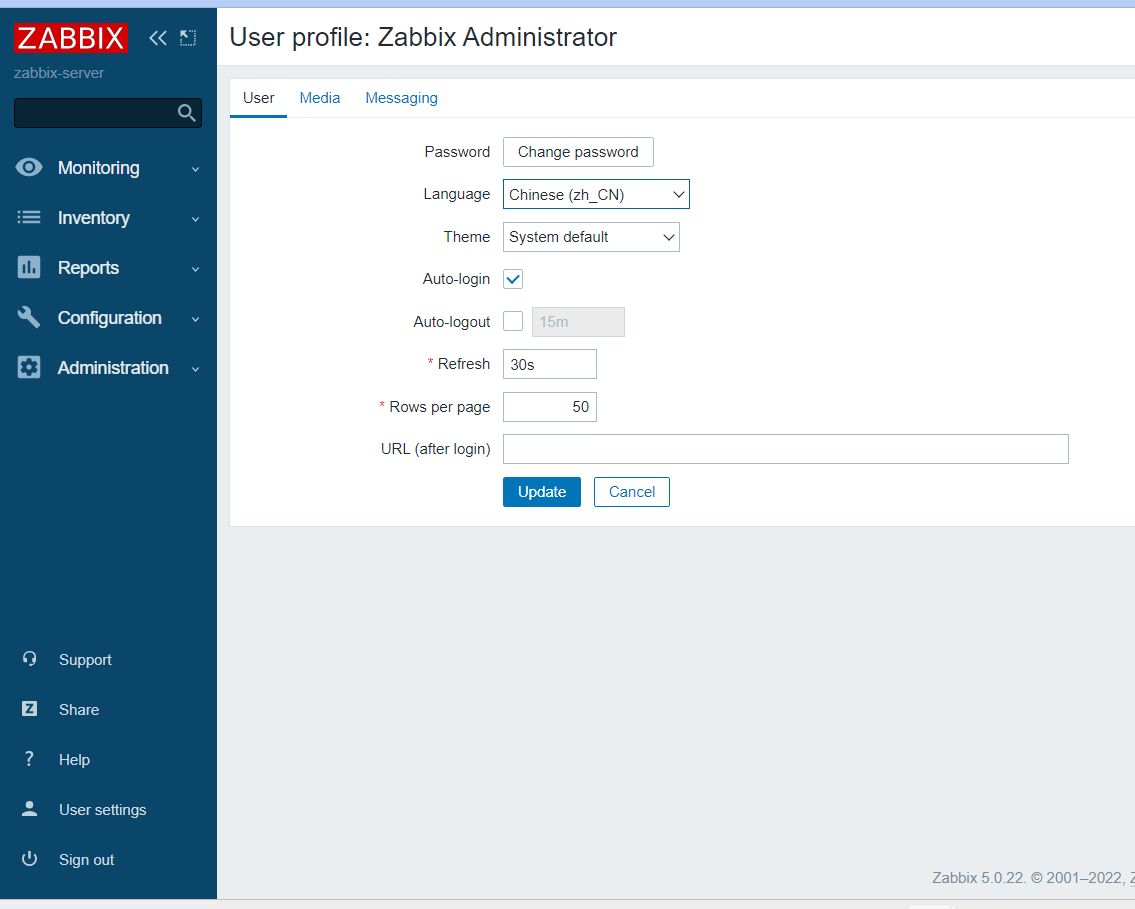Open the Support link
Image resolution: width=1135 pixels, height=909 pixels.
[x=85, y=660]
